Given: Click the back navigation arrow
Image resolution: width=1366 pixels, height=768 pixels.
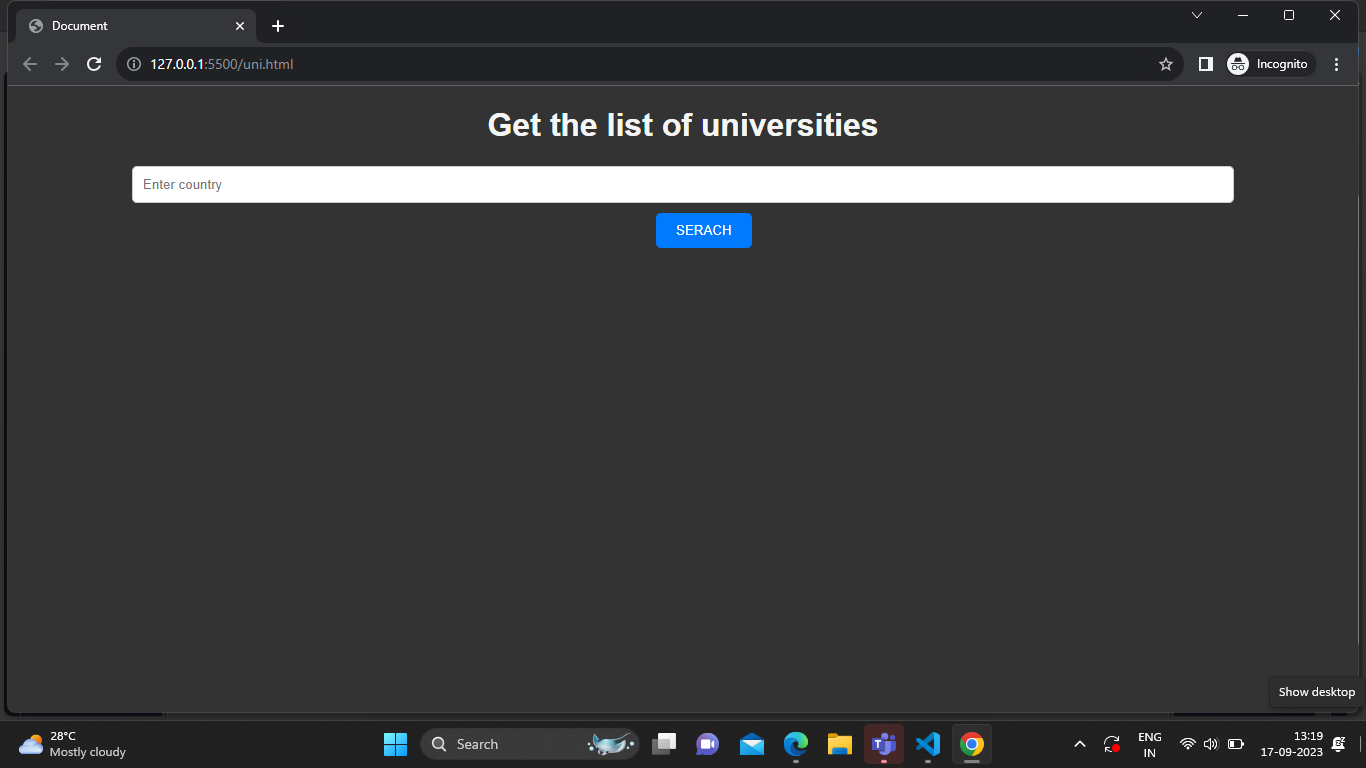Looking at the screenshot, I should (x=29, y=63).
